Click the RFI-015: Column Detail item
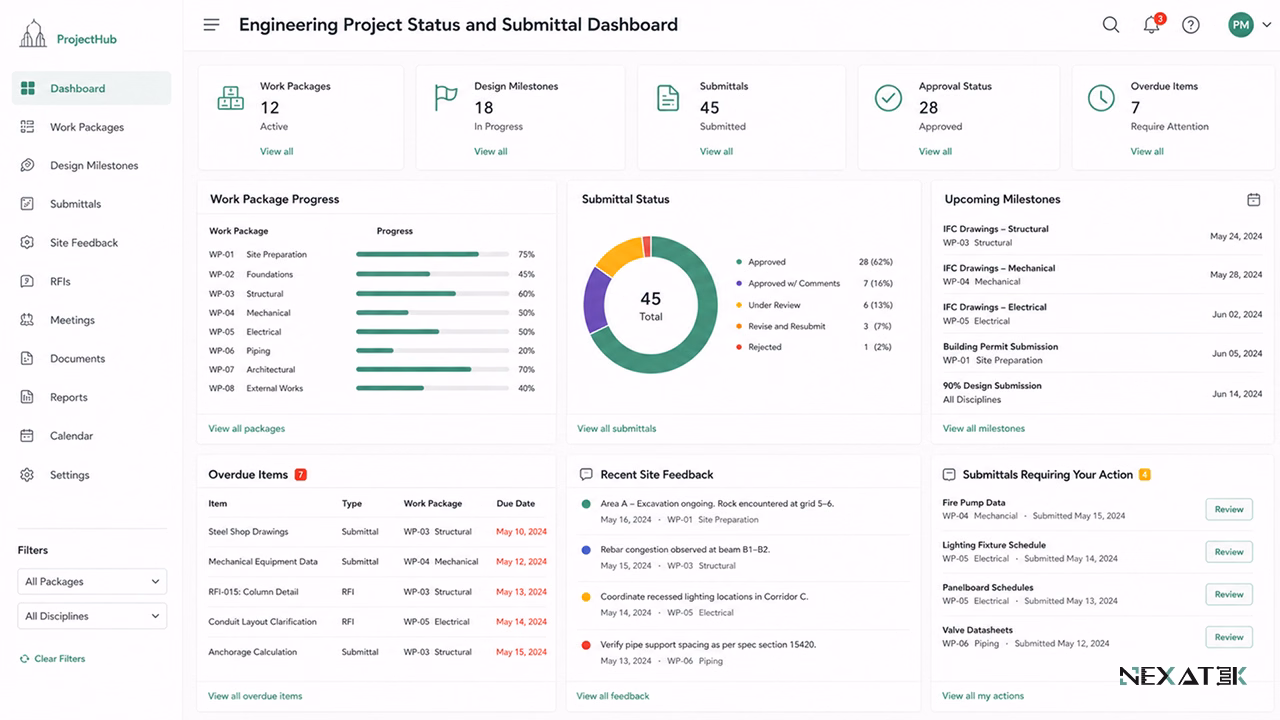 [x=253, y=592]
